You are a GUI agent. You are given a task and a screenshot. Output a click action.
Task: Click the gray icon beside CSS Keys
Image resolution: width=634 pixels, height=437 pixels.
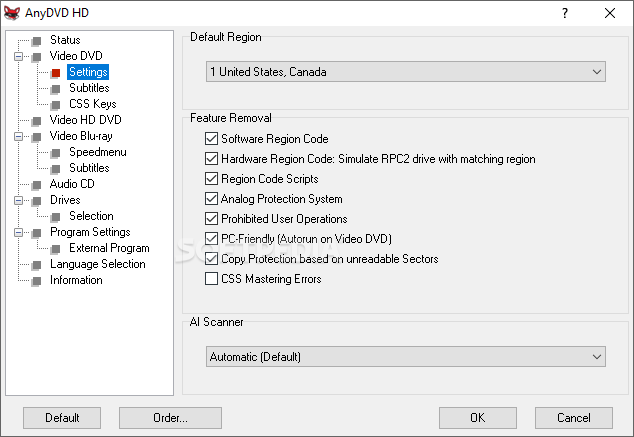pyautogui.click(x=56, y=105)
